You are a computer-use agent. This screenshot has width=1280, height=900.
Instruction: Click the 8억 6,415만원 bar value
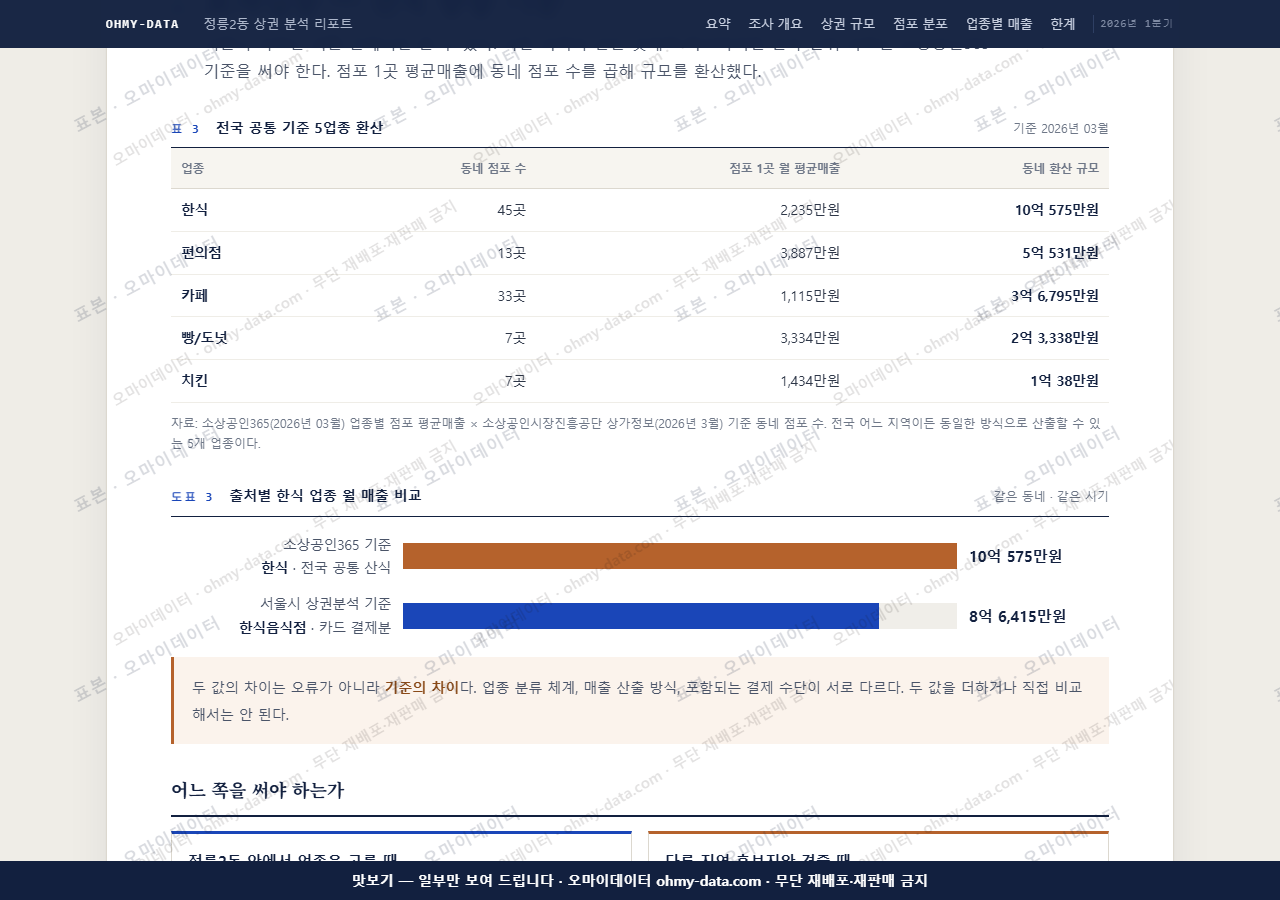pyautogui.click(x=1017, y=616)
